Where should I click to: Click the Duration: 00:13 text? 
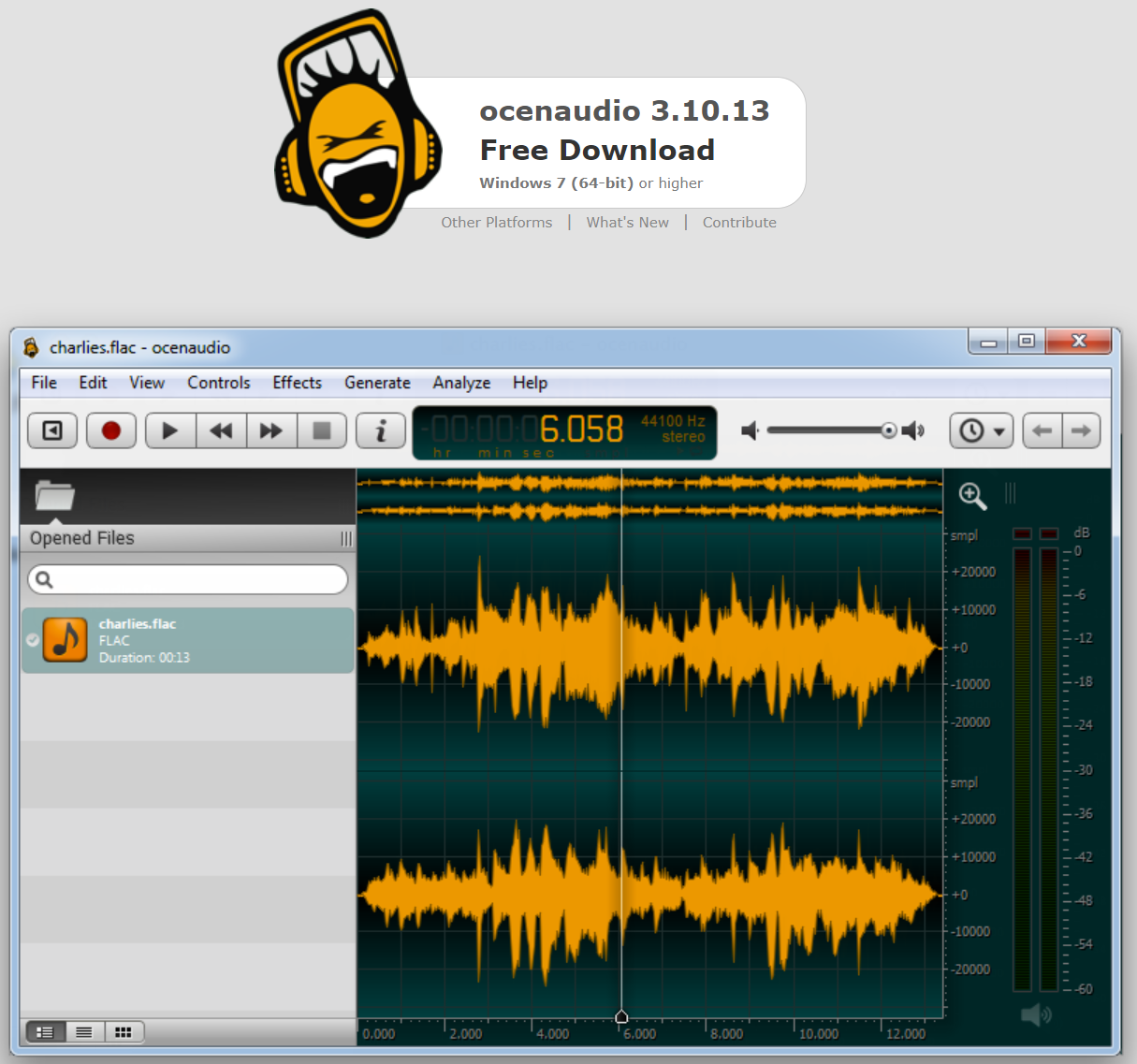144,658
